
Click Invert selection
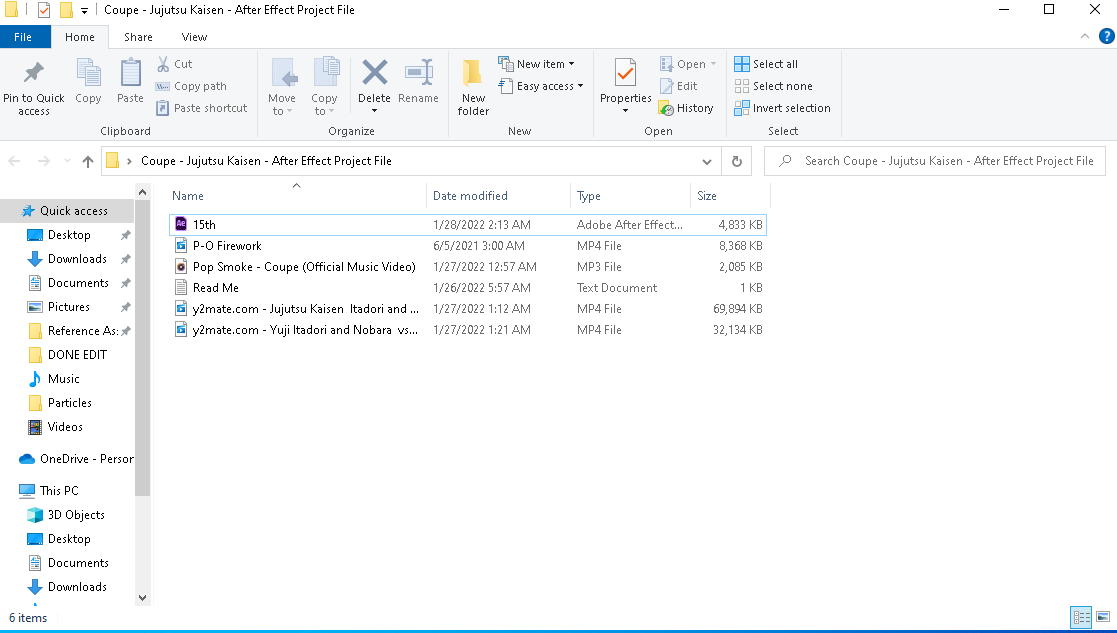[x=783, y=108]
